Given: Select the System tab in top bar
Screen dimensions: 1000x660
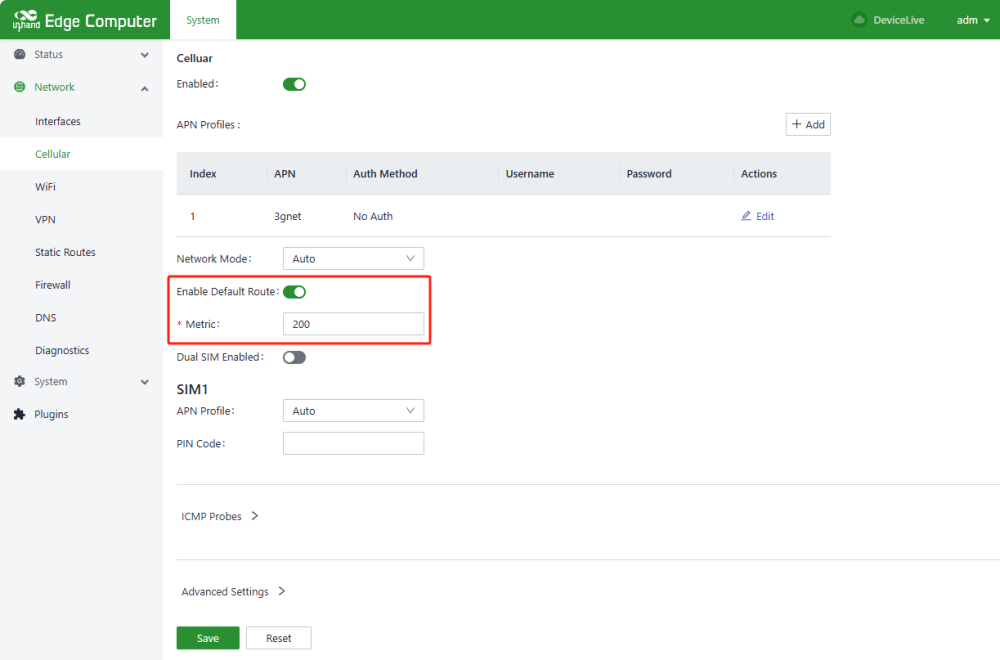Looking at the screenshot, I should pos(203,20).
